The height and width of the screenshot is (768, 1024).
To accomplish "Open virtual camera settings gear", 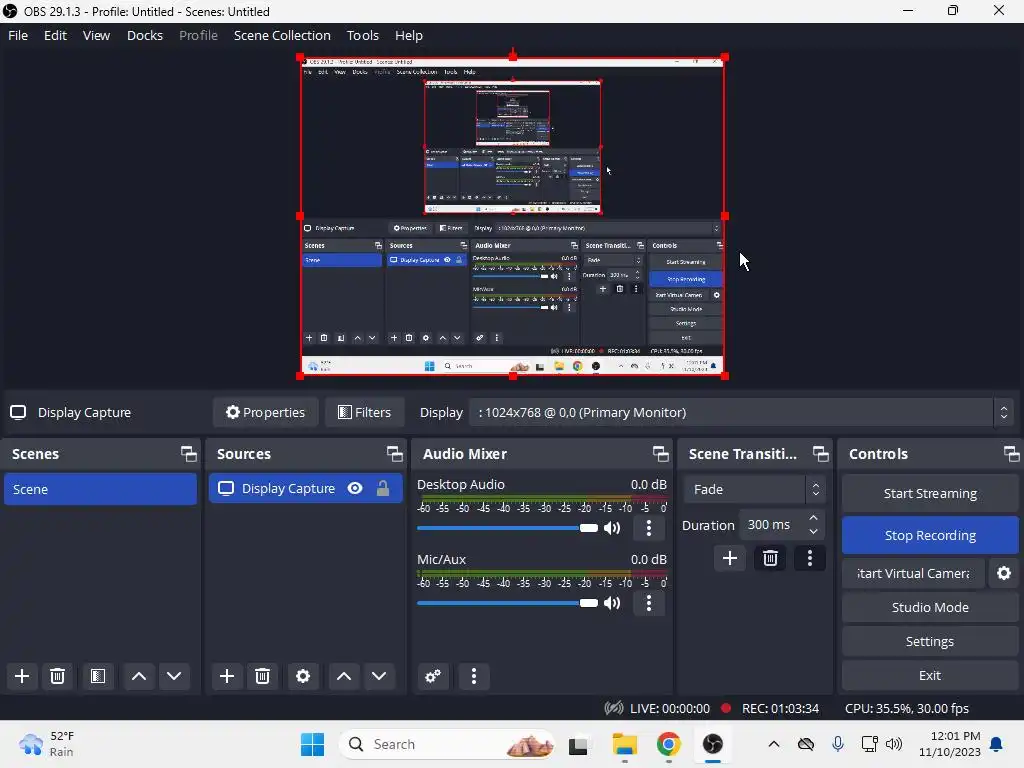I will click(x=1004, y=573).
